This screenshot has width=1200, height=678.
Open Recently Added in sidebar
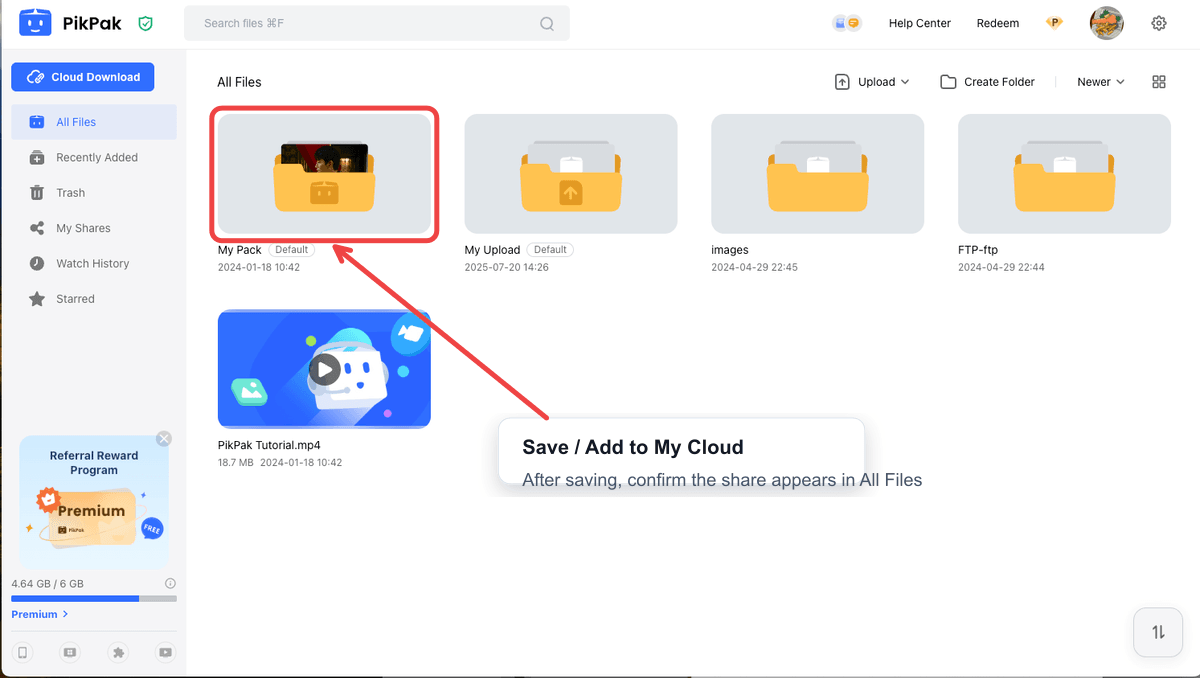(x=94, y=157)
